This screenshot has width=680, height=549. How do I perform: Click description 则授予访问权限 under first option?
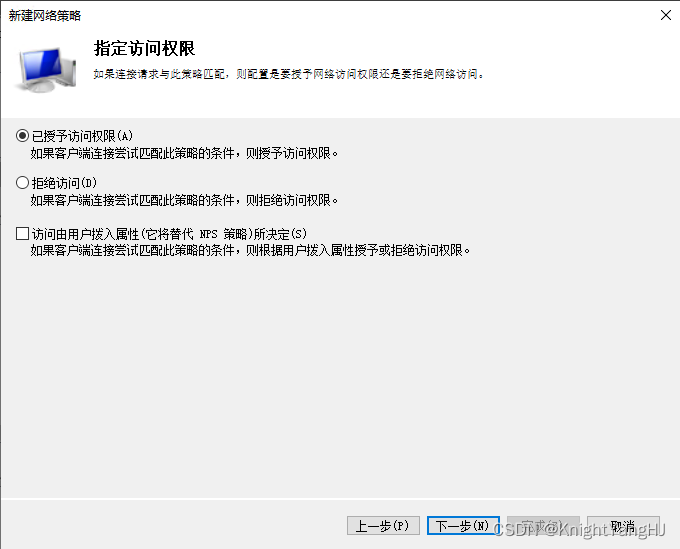pyautogui.click(x=292, y=153)
